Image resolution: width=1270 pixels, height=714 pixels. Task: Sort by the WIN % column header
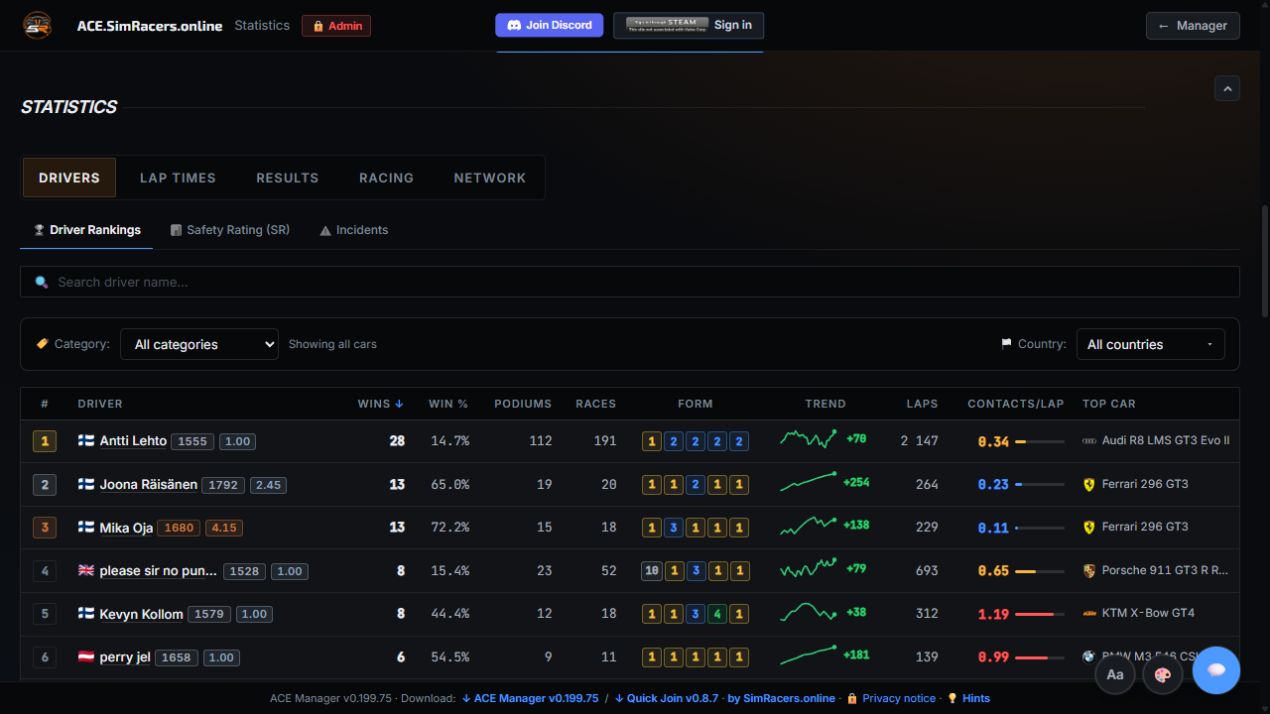(x=448, y=404)
